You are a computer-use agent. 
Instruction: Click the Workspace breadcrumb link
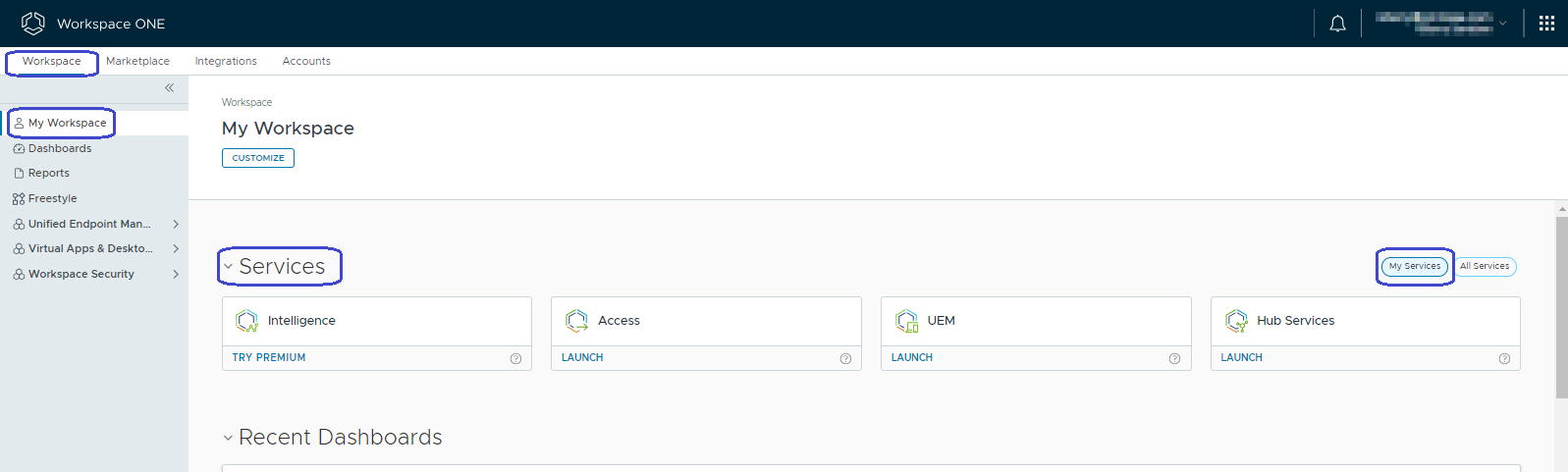(x=246, y=102)
